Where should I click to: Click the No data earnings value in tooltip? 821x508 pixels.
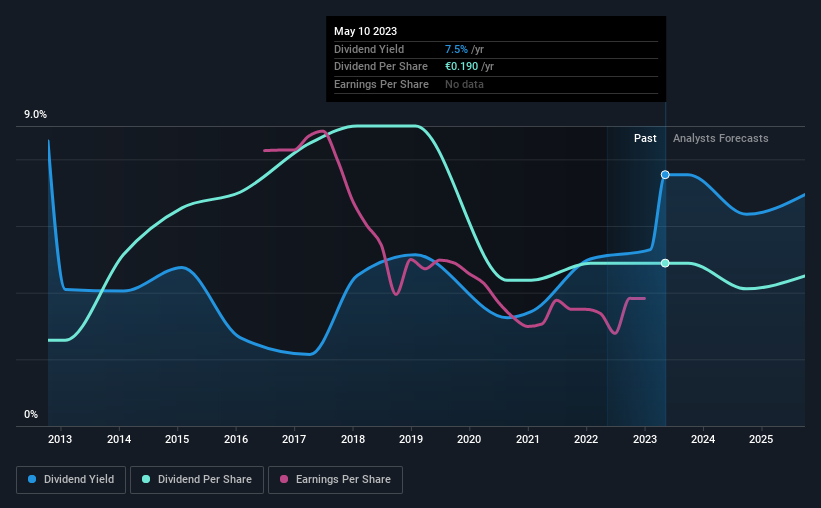[464, 84]
